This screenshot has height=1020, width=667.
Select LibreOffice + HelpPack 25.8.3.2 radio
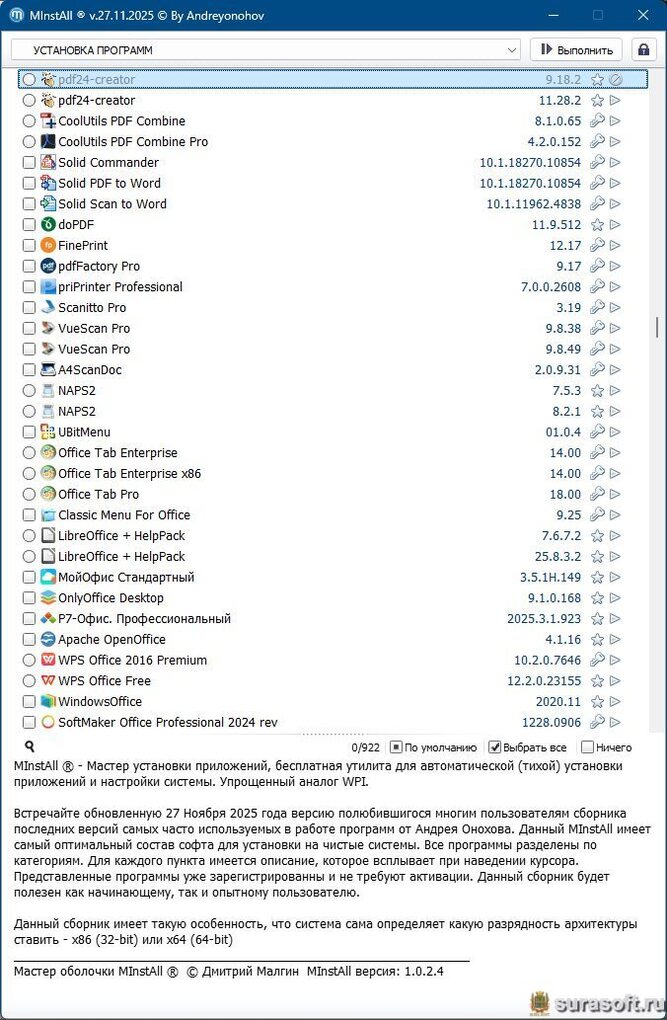pyautogui.click(x=29, y=557)
